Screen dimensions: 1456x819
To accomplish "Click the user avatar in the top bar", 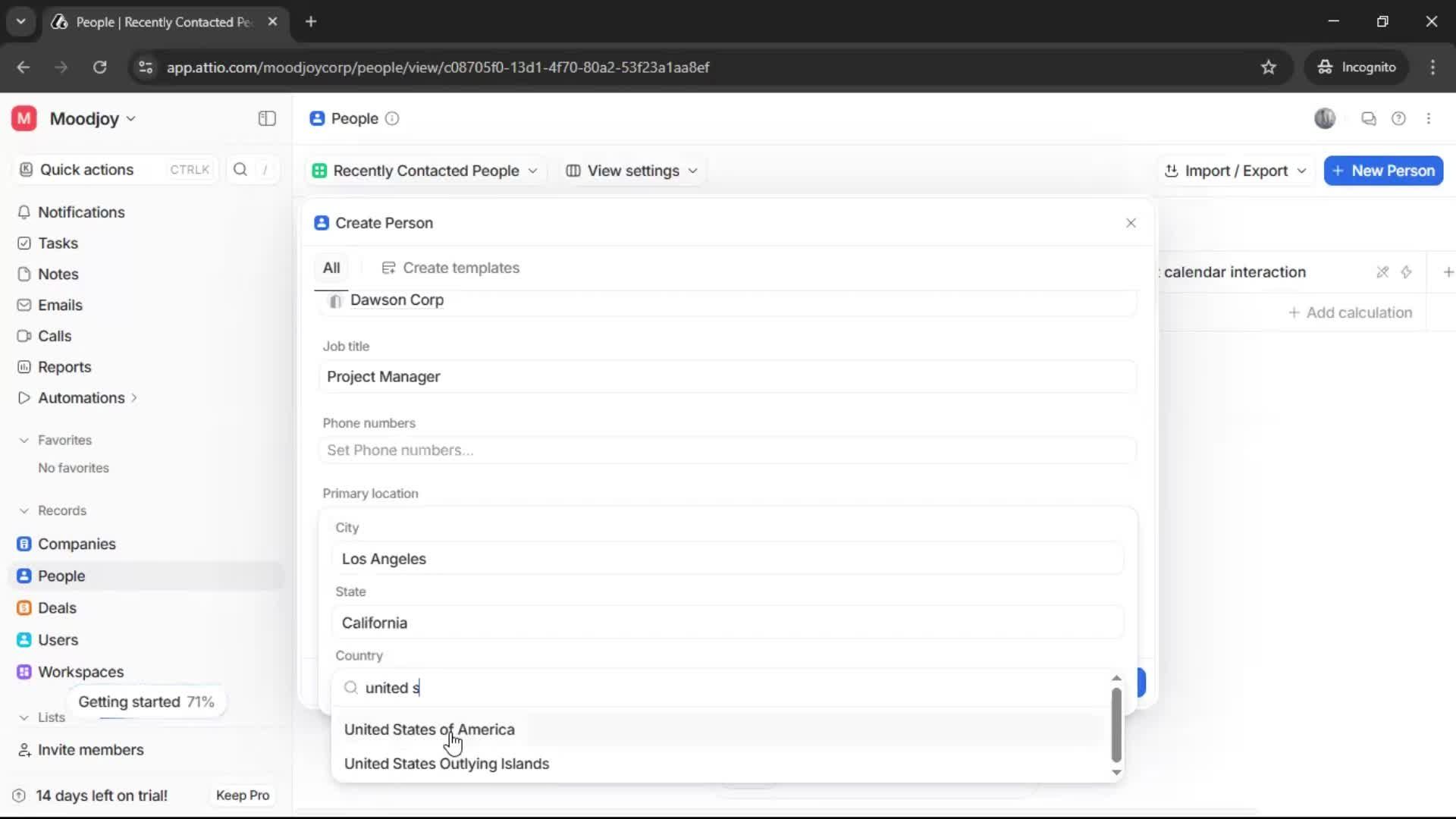I will [1325, 118].
